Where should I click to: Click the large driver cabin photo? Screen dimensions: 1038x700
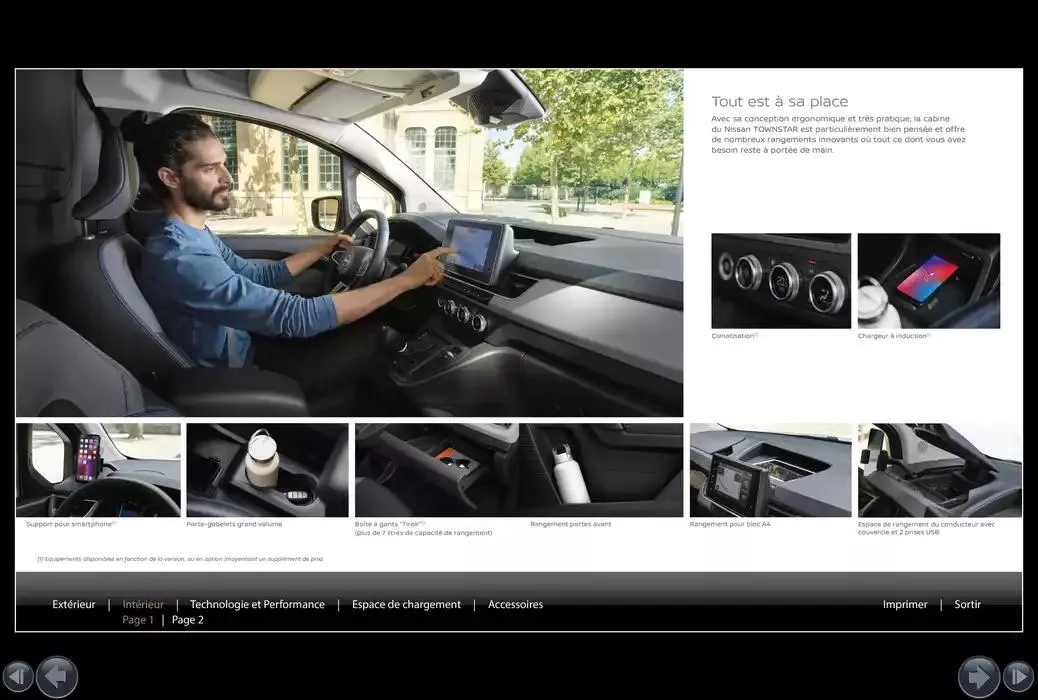coord(348,240)
